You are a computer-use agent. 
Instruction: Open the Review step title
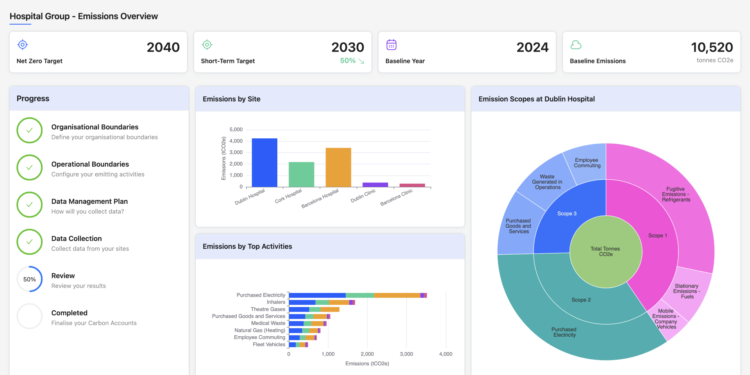63,276
